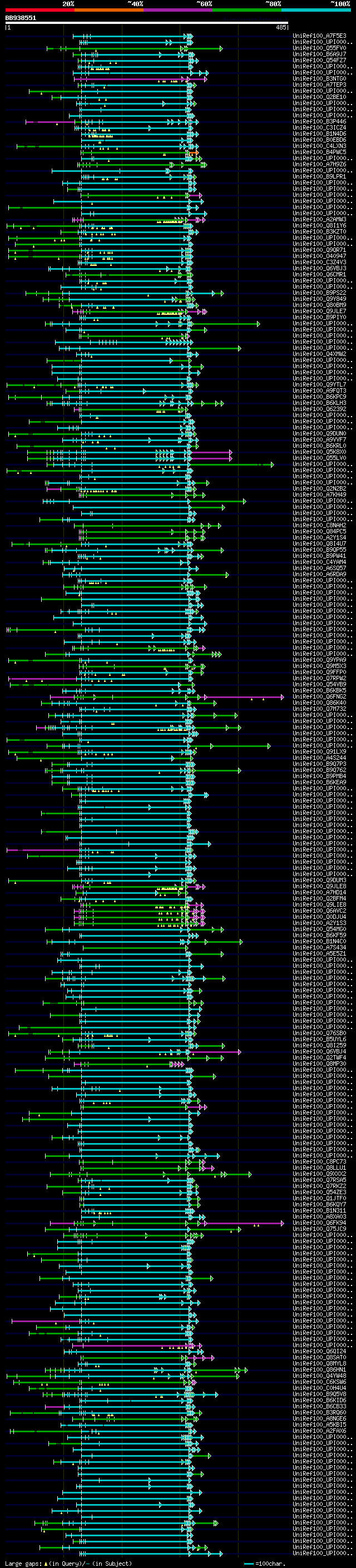Select hit label UniRef100_A7KH49
The height and width of the screenshot is (1568, 356).
319,495
